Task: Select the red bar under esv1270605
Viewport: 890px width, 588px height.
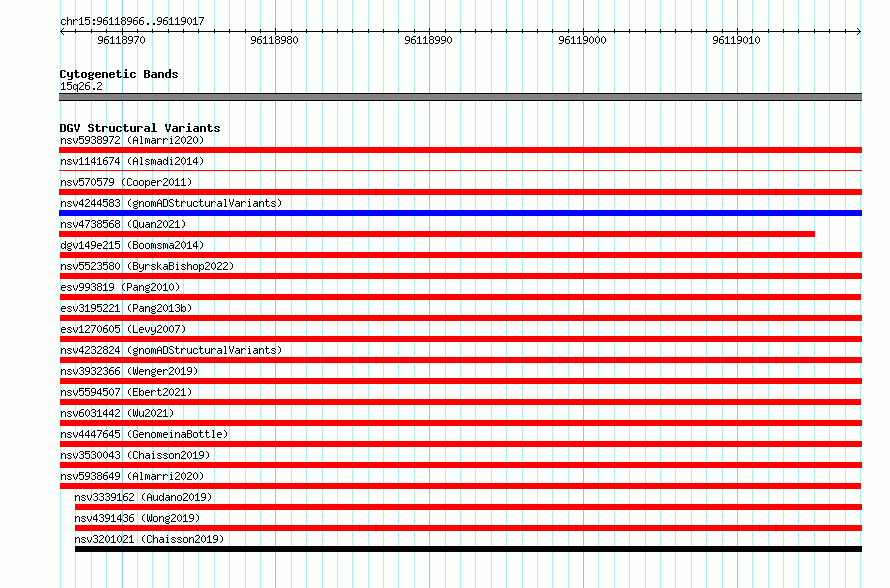Action: click(460, 339)
